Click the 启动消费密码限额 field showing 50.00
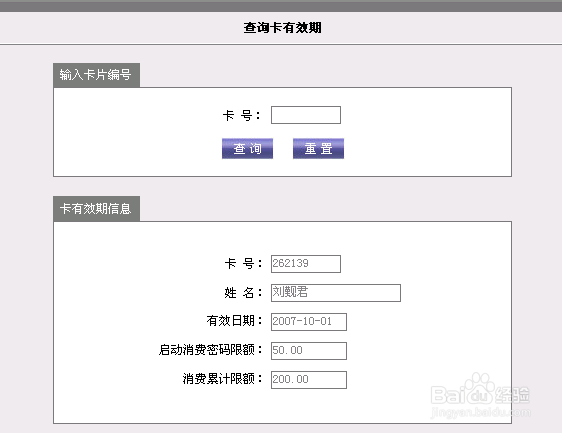The height and width of the screenshot is (433, 562). point(309,351)
